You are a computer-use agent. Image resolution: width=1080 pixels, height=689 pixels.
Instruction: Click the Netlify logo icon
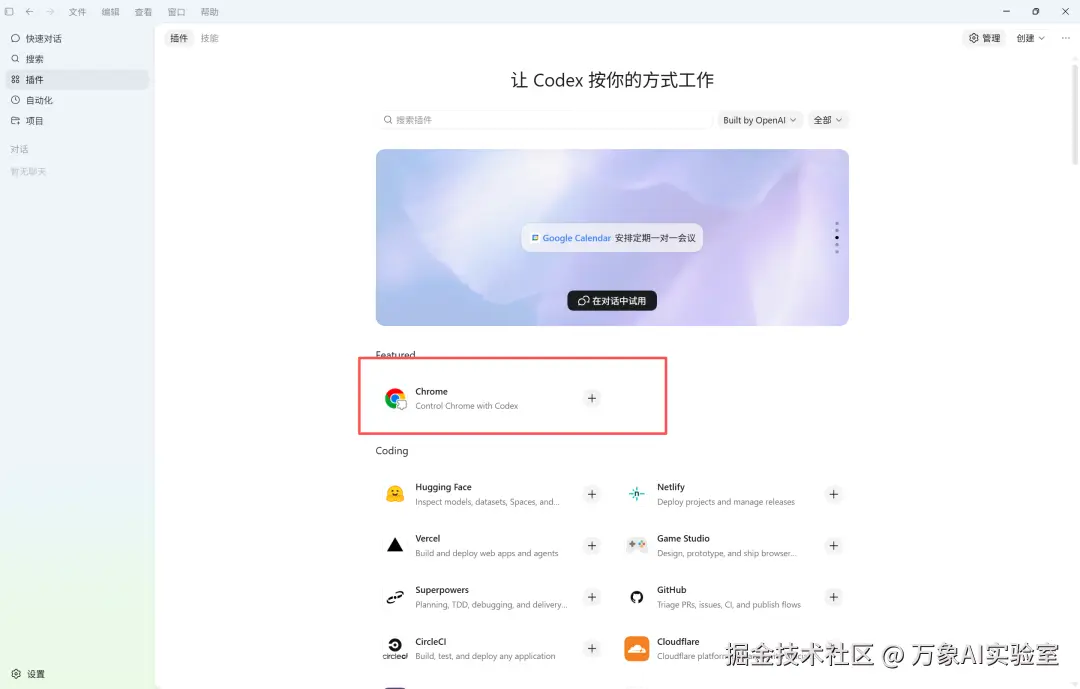click(x=636, y=494)
